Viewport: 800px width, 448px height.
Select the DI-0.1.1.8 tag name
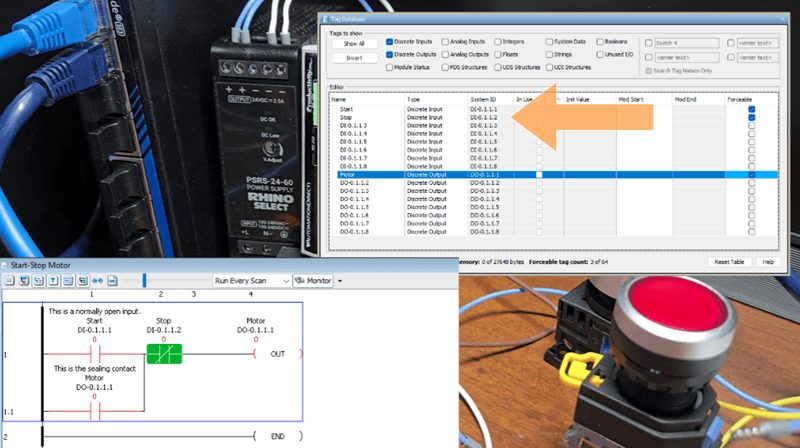[354, 166]
